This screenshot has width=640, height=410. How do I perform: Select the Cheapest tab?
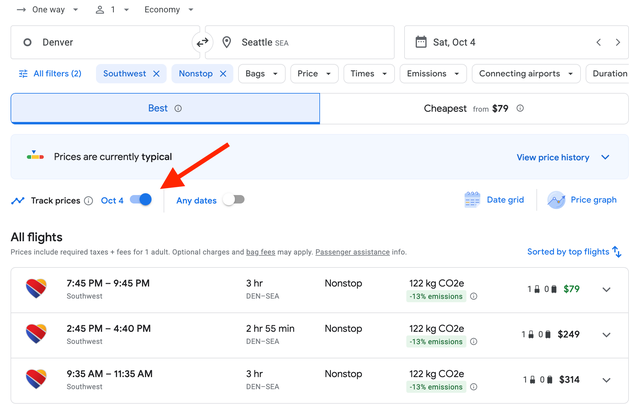pos(474,109)
